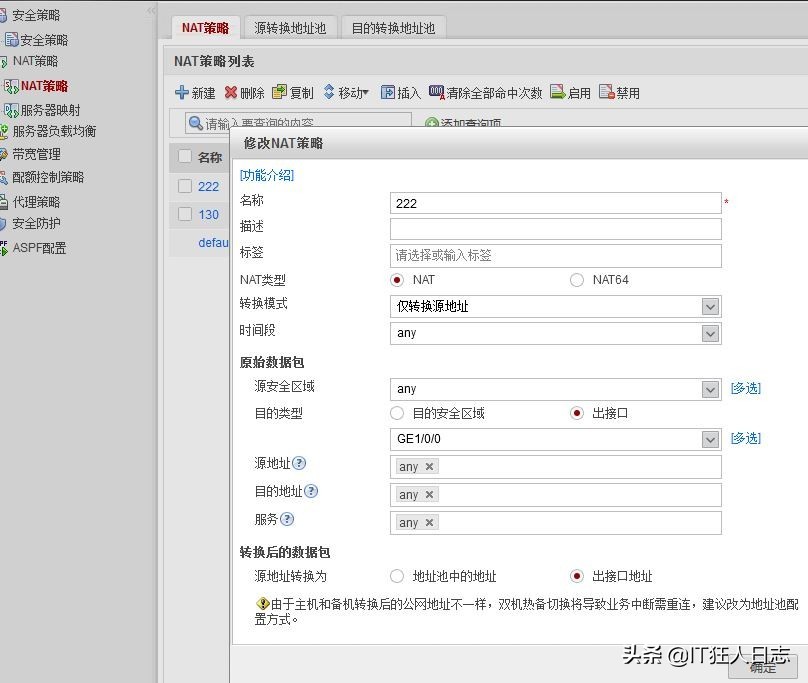Select the NAT64 radio button

tap(576, 280)
